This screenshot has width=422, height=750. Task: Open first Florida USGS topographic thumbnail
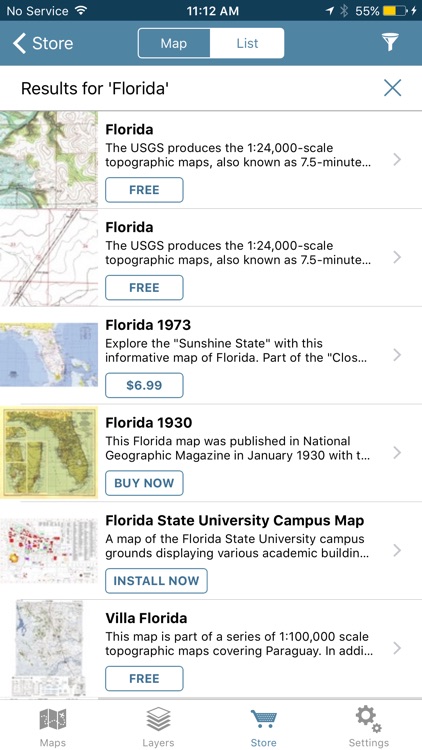pos(49,159)
